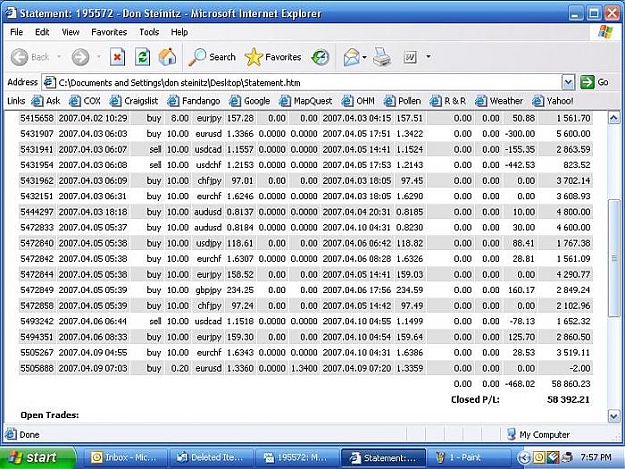Switch to 195572 taskbar window
Screen dimensions: 625x469
coord(297,457)
